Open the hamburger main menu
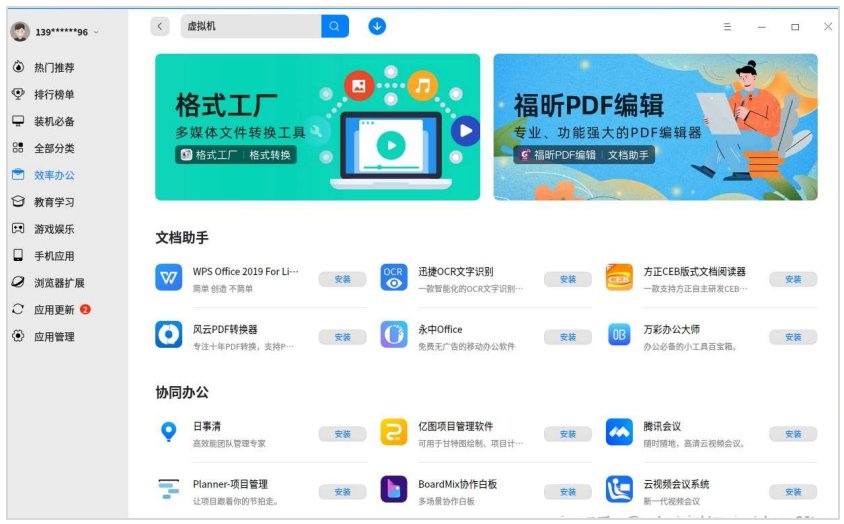Image resolution: width=844 pixels, height=524 pixels. coord(727,27)
